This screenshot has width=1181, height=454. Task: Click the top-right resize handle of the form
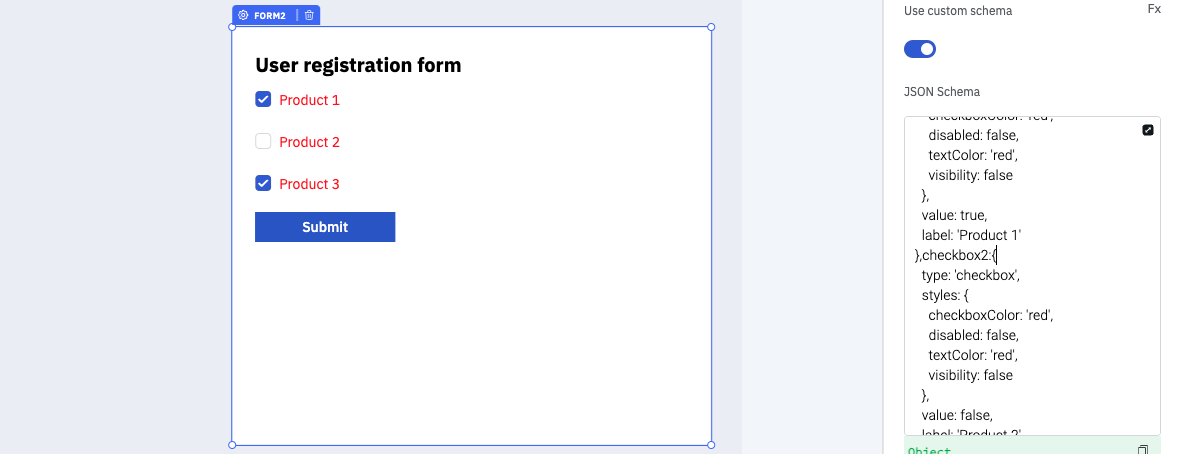click(x=711, y=27)
